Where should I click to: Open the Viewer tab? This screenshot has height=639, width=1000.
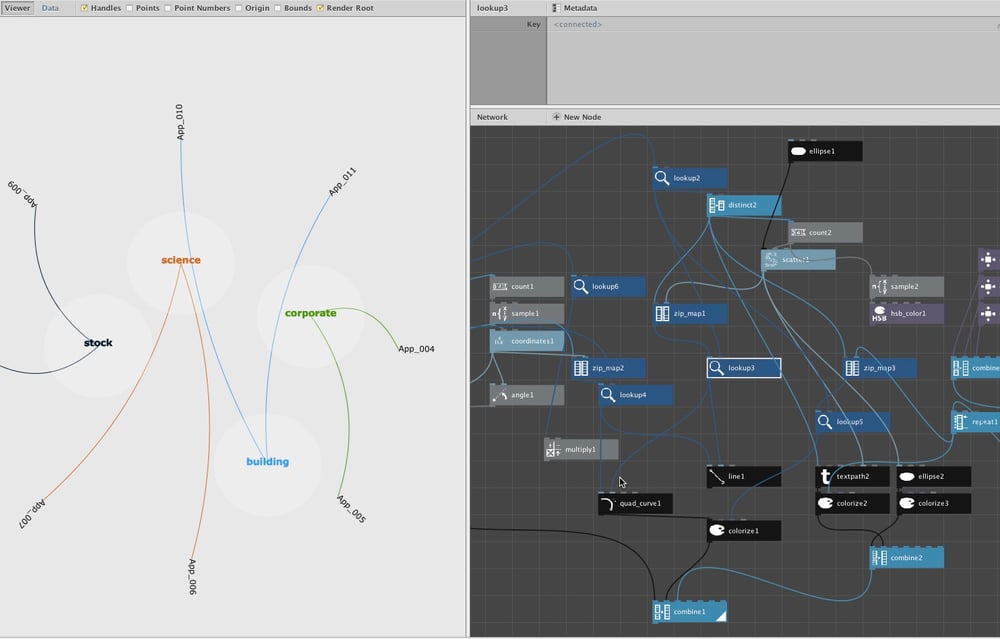(x=17, y=8)
